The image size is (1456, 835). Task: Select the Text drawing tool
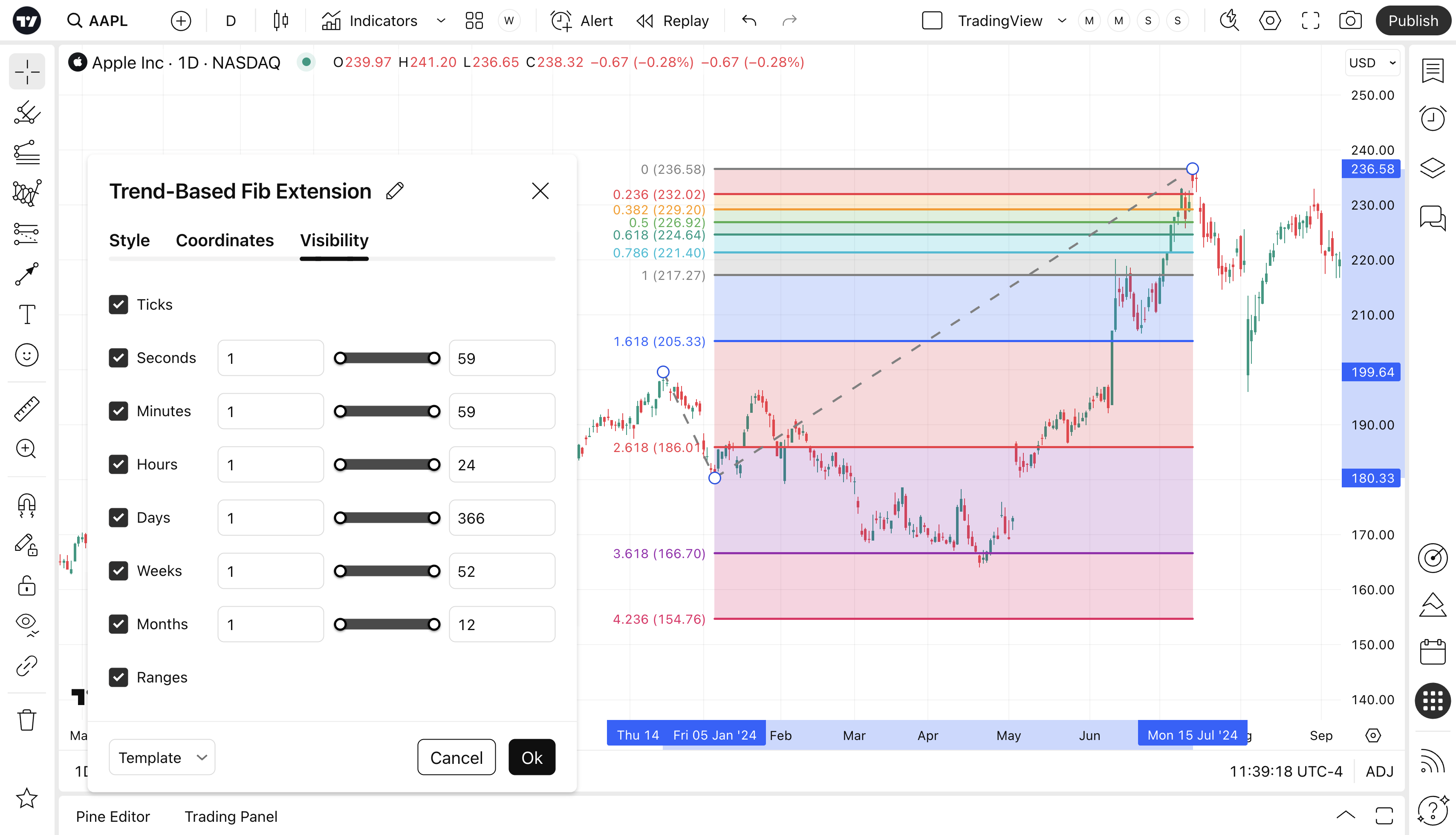coord(27,314)
